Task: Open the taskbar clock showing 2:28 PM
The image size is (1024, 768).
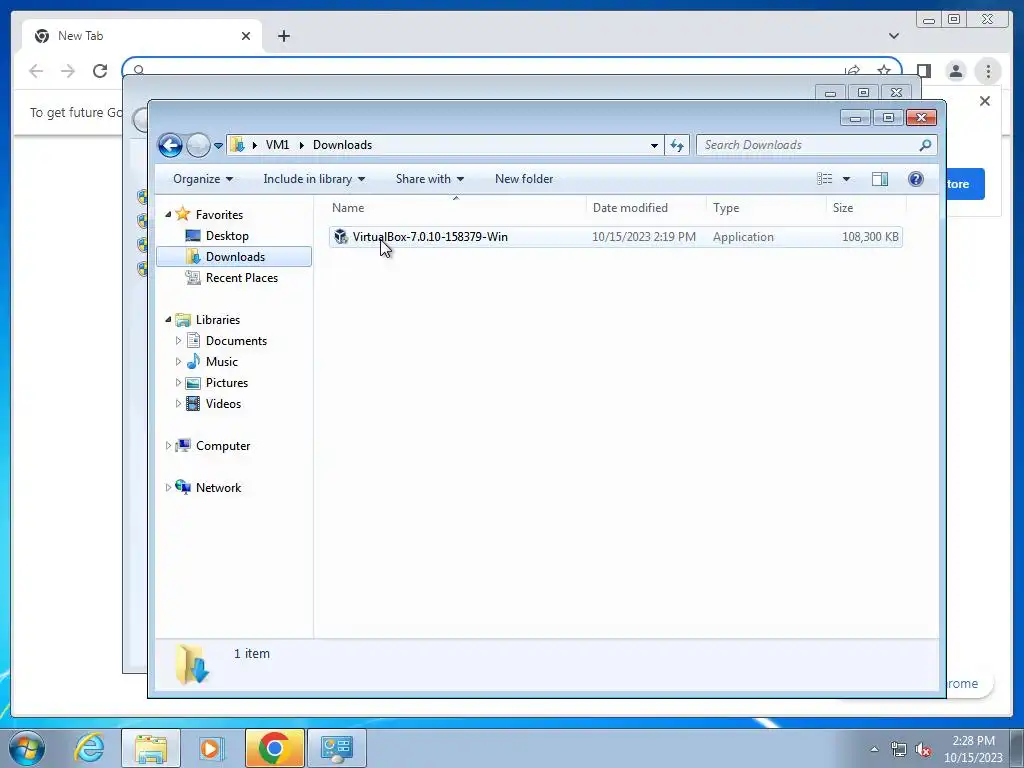Action: (973, 749)
